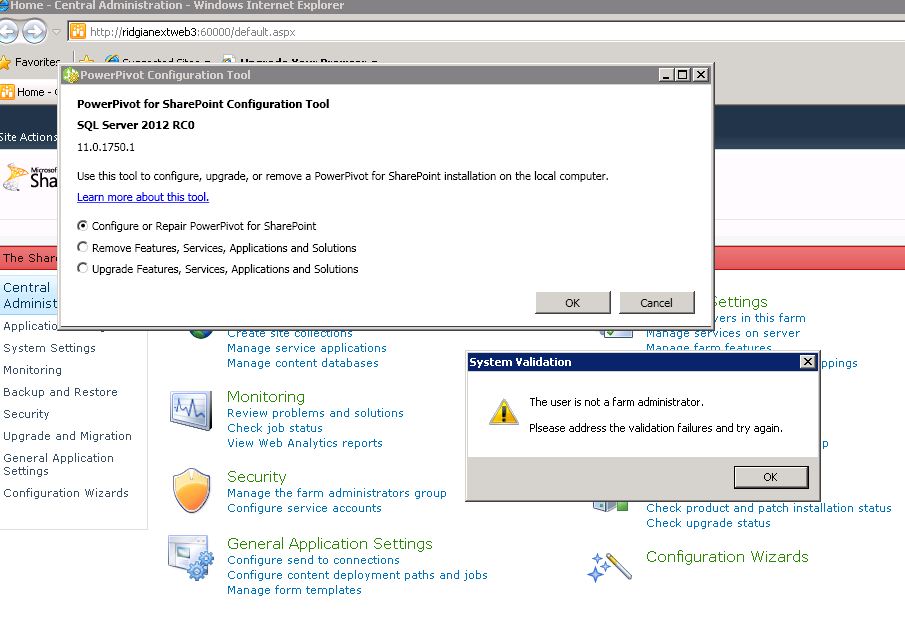Click the browser Forward arrow button
905x622 pixels.
click(34, 31)
